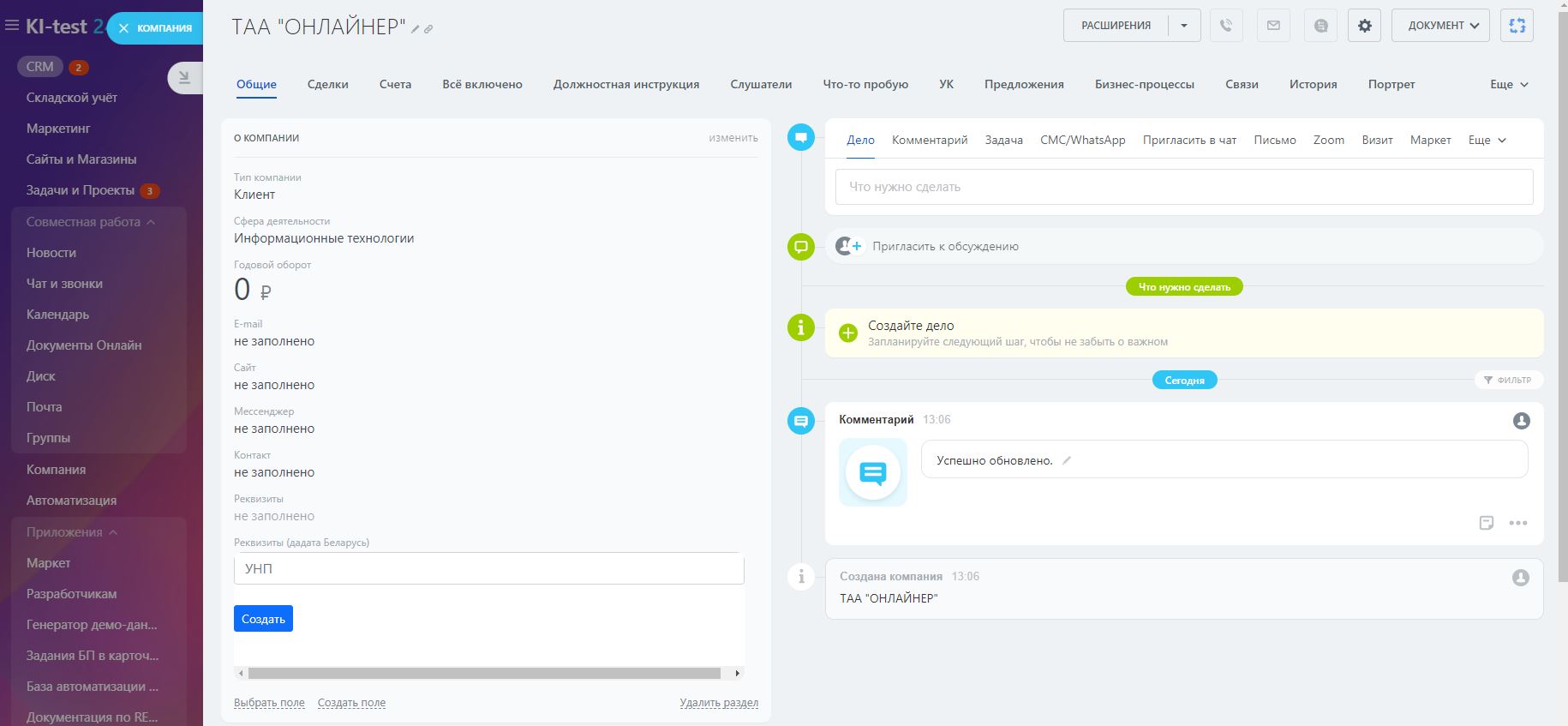Open the ДОКУМЕНТ dropdown

click(1440, 26)
